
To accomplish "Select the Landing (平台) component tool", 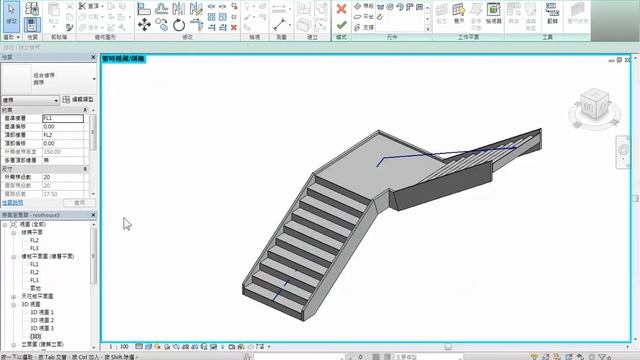I will (363, 17).
